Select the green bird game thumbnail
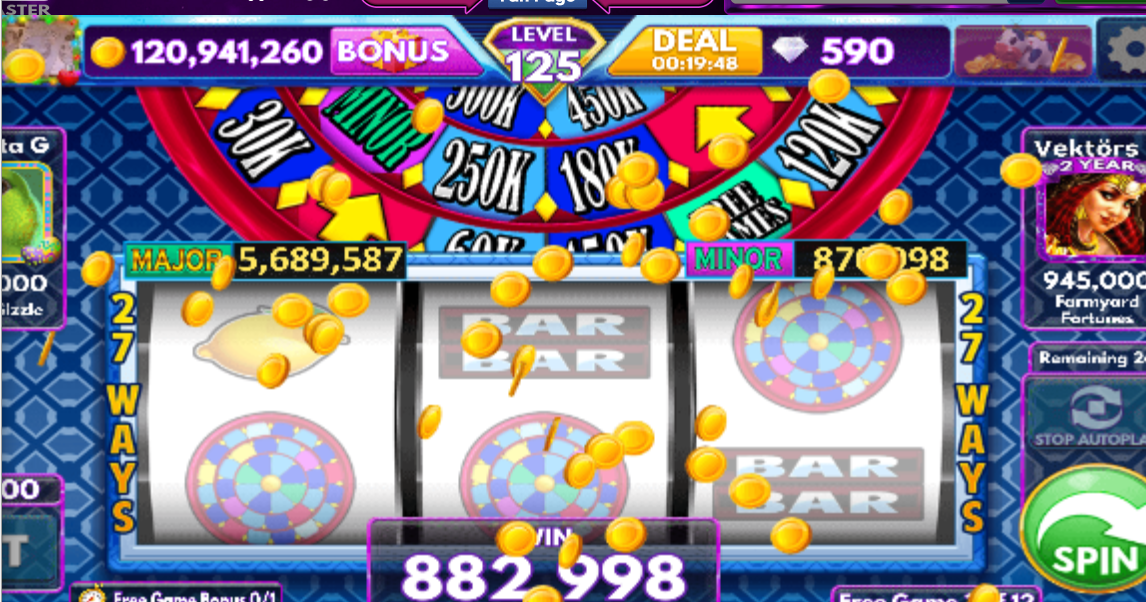This screenshot has width=1146, height=602. [27, 213]
